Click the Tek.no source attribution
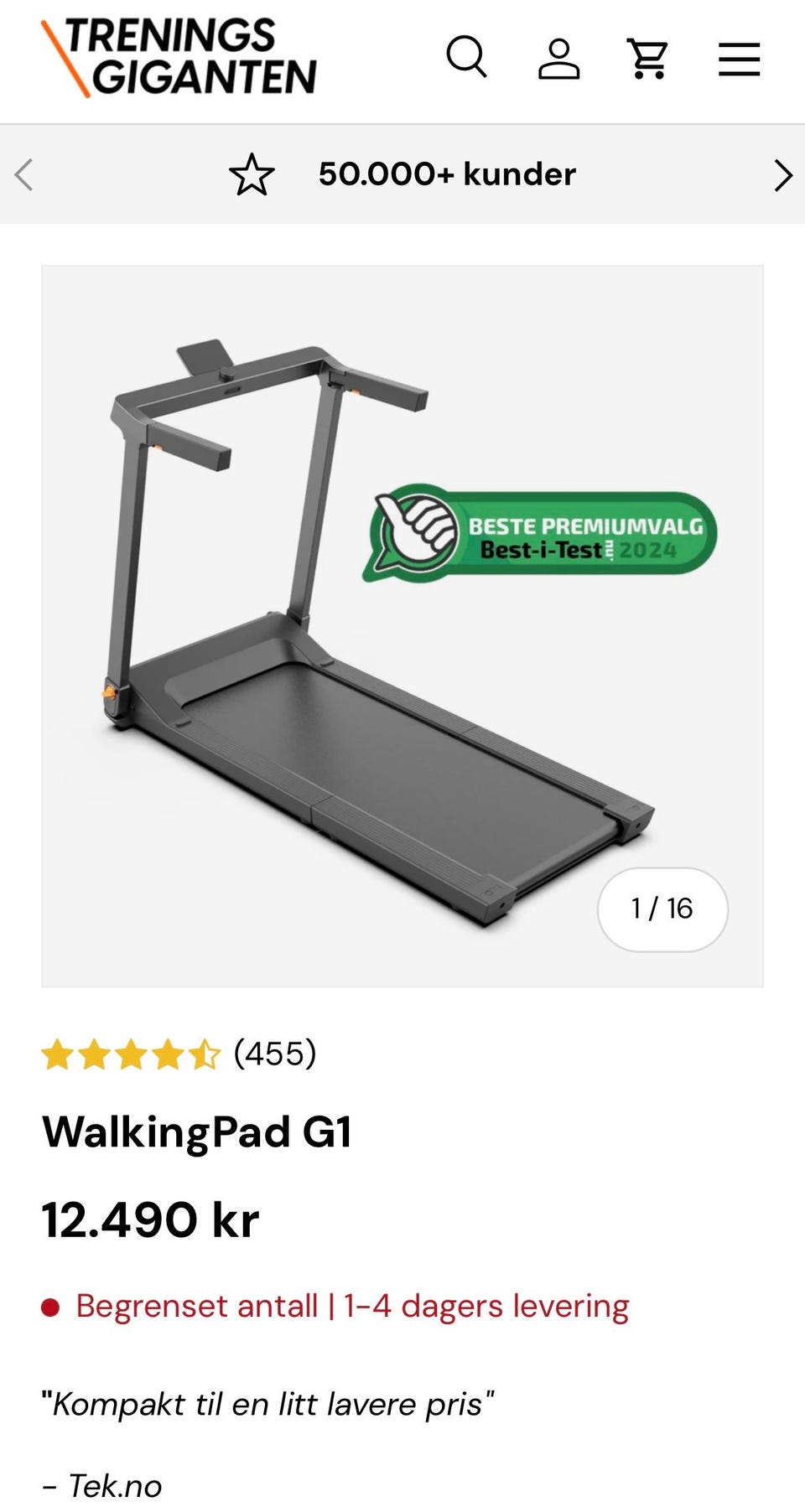Image resolution: width=805 pixels, height=1512 pixels. click(x=102, y=1486)
